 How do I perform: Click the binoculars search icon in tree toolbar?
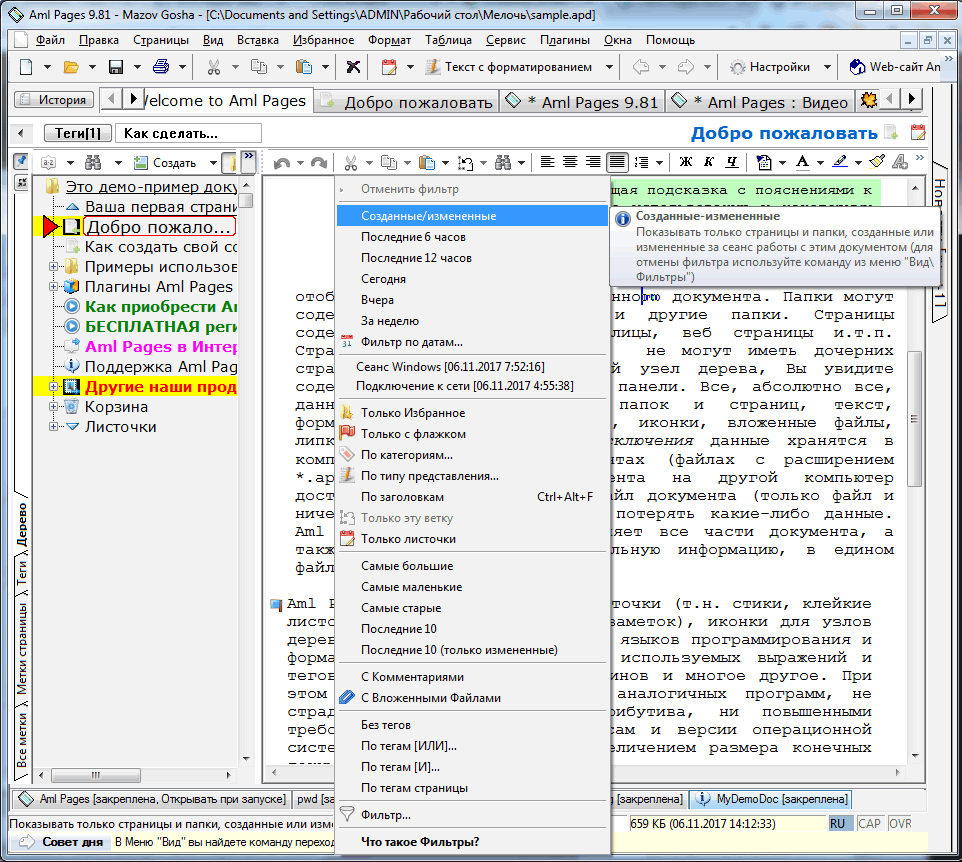93,163
